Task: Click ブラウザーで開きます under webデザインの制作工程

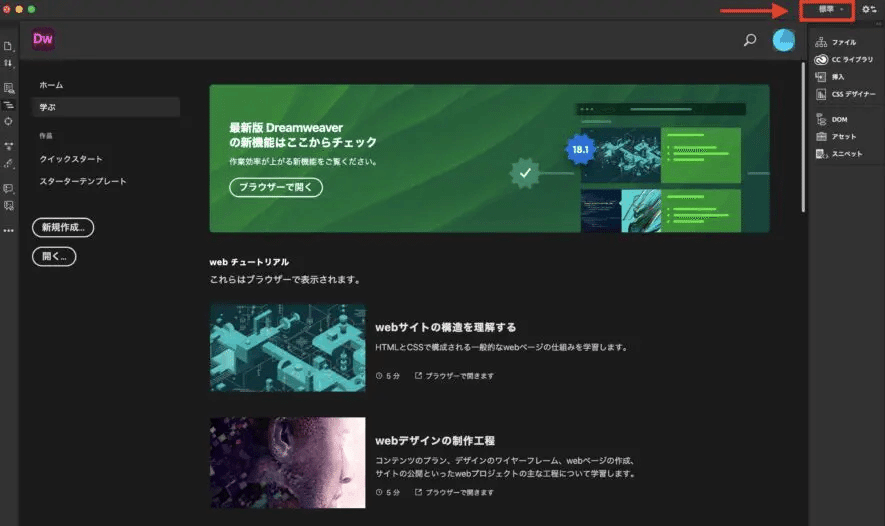Action: click(x=454, y=493)
